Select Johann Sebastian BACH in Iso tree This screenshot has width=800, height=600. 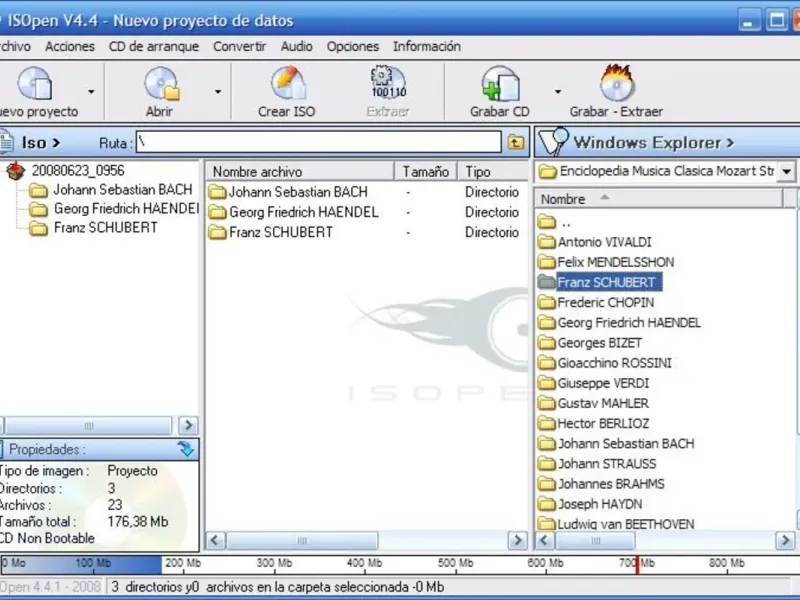(122, 190)
